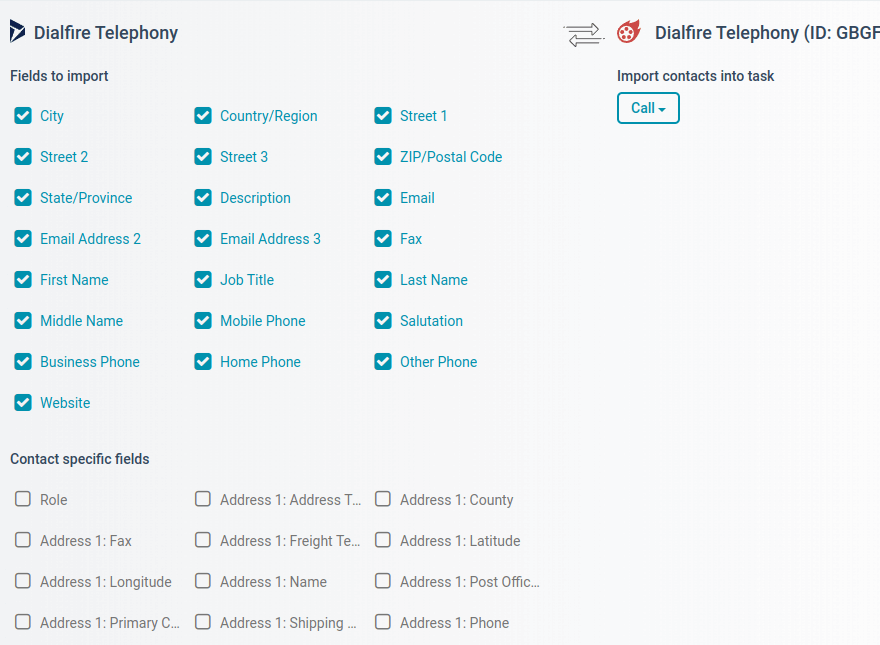Click the Dynamics logo icon next to Dialfire Telephony
The height and width of the screenshot is (645, 880).
[17, 31]
